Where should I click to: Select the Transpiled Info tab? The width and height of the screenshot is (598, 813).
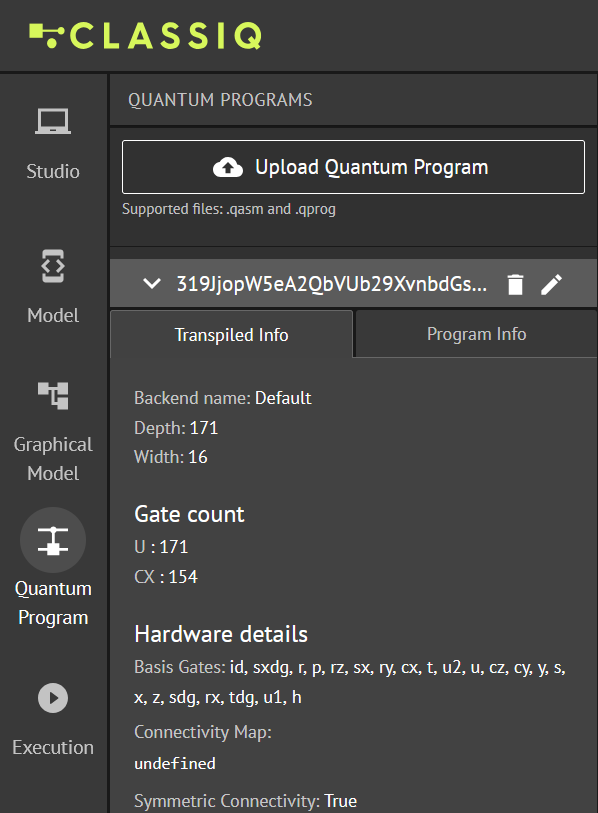pyautogui.click(x=231, y=334)
